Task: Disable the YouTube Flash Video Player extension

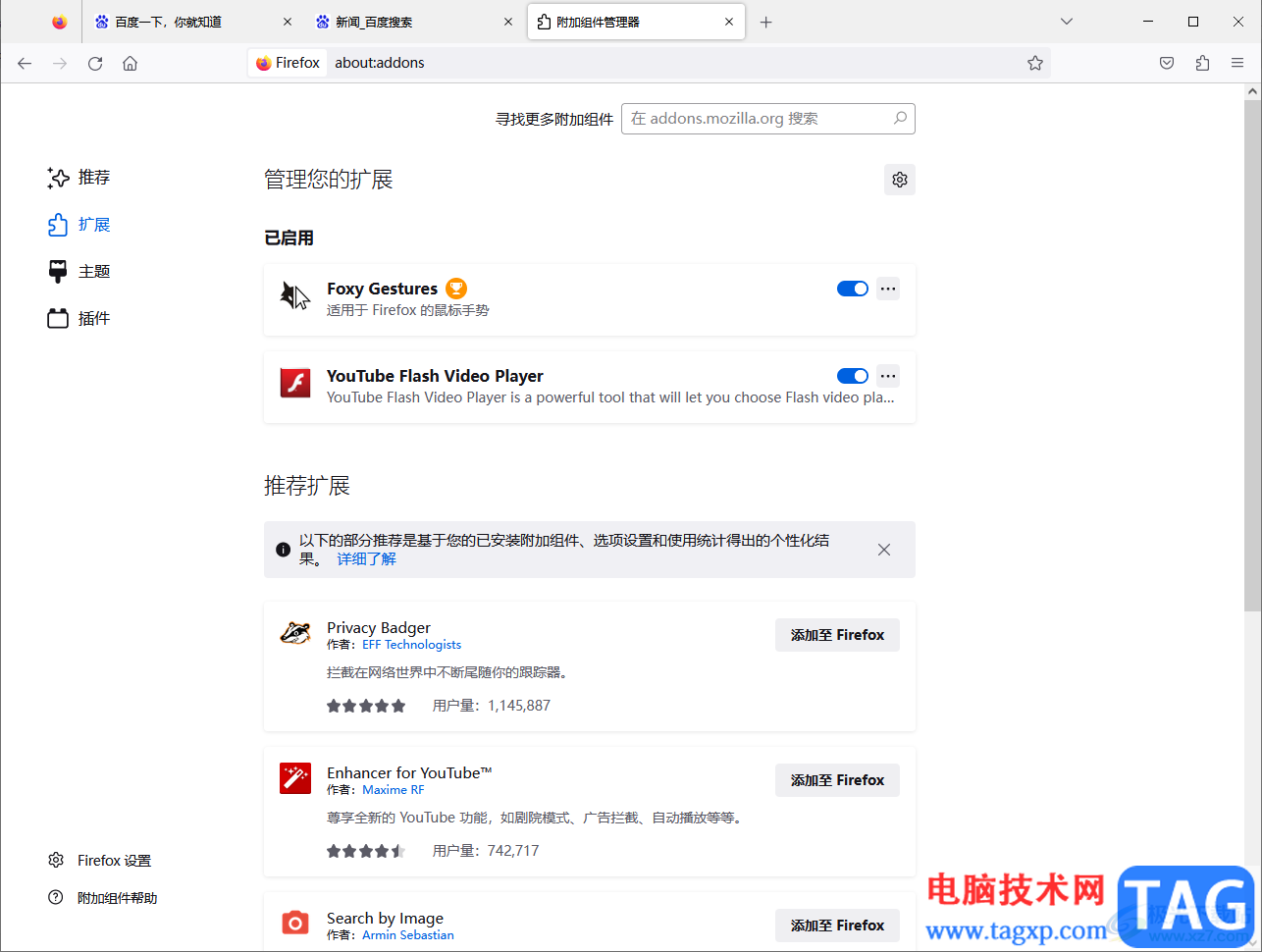Action: [x=853, y=376]
